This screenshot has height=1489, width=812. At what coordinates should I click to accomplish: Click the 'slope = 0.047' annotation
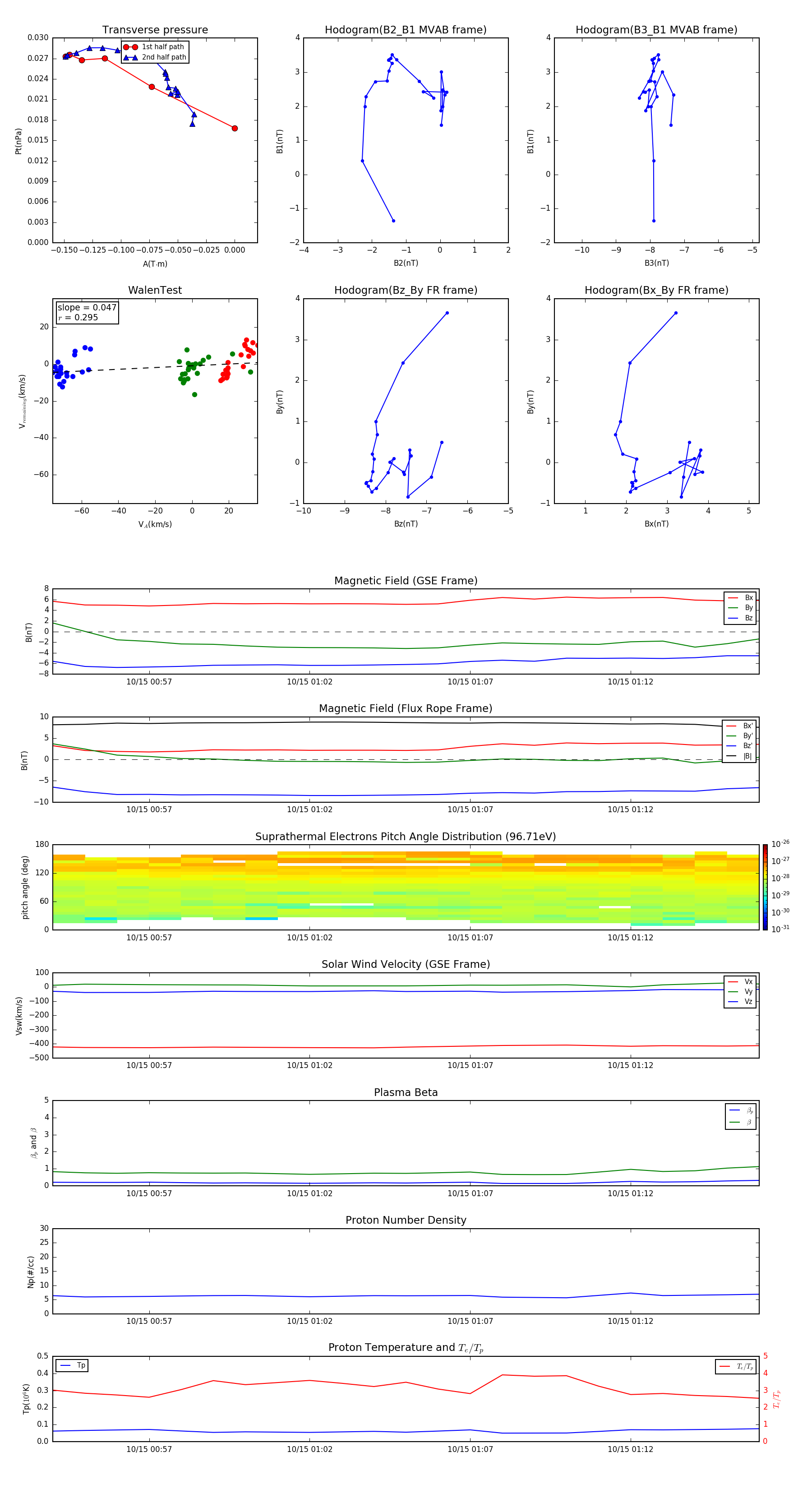[87, 308]
